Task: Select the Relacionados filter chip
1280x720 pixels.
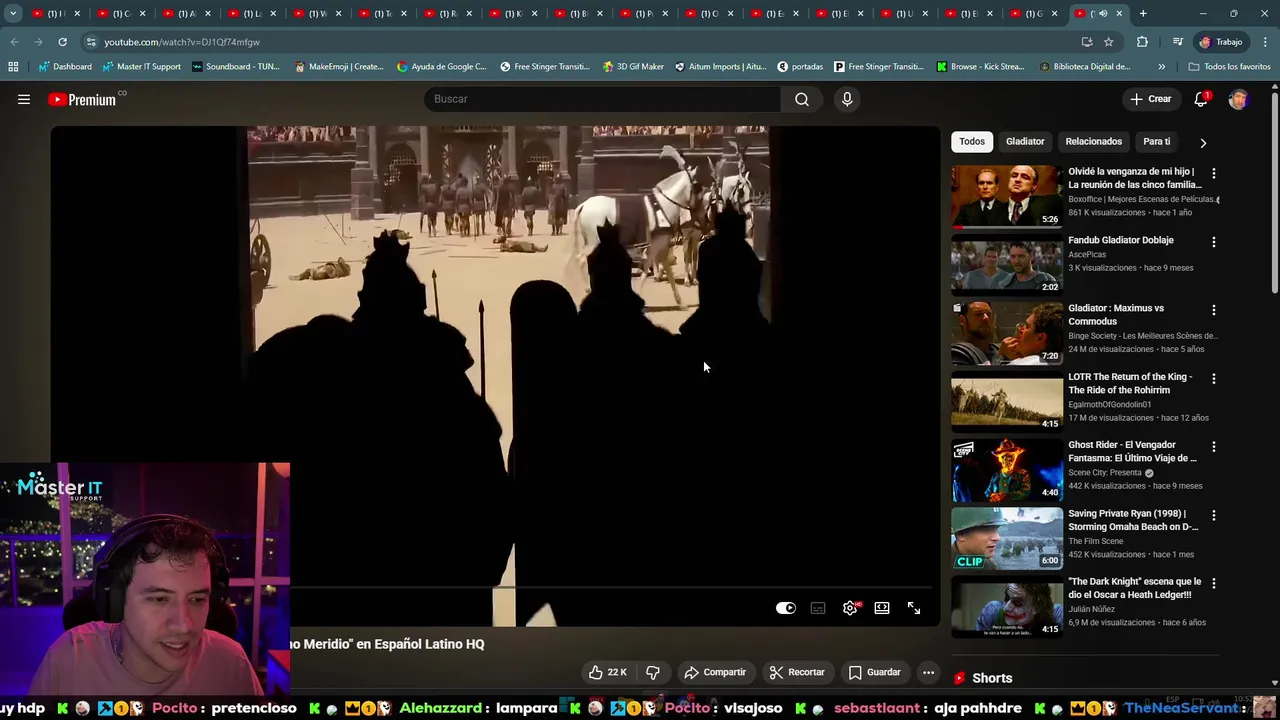Action: tap(1093, 142)
